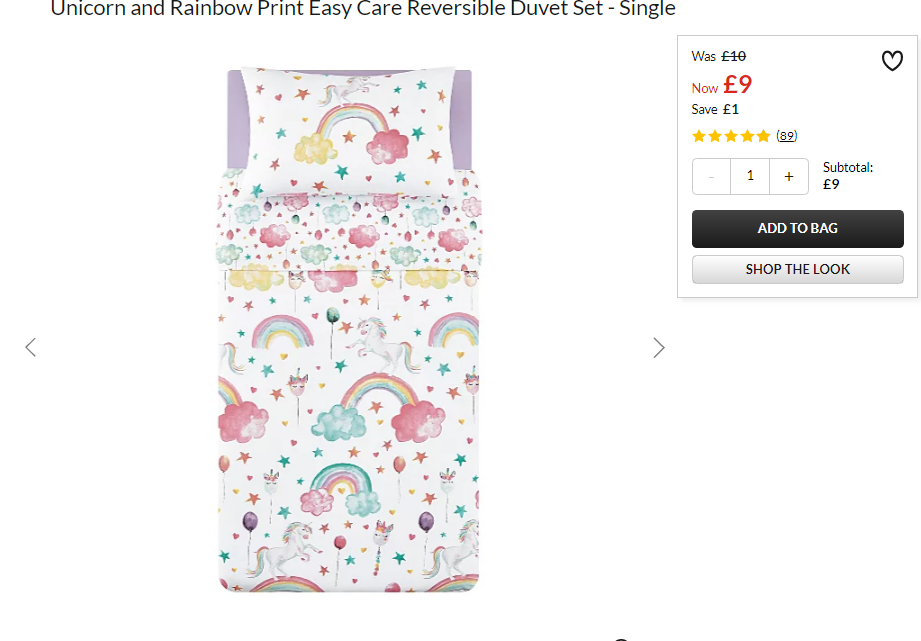Open Shop The Look
The width and height of the screenshot is (921, 641).
(x=797, y=269)
